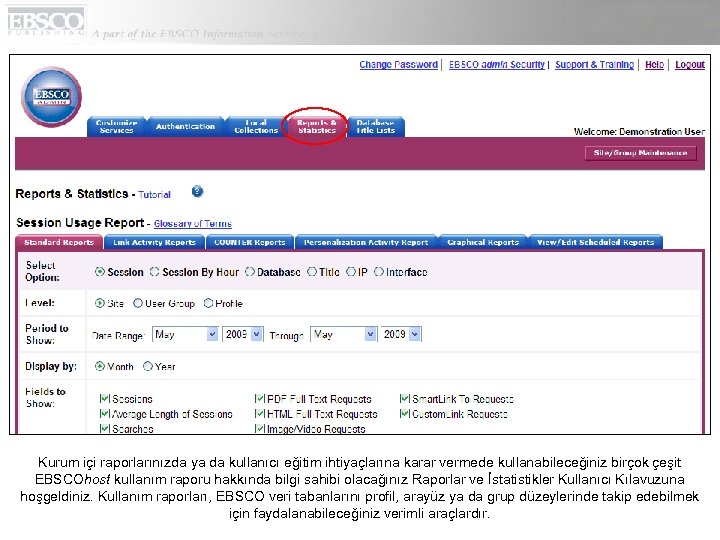Click the 'Session Usage Report' heading
This screenshot has height=540, width=720.
(80, 223)
